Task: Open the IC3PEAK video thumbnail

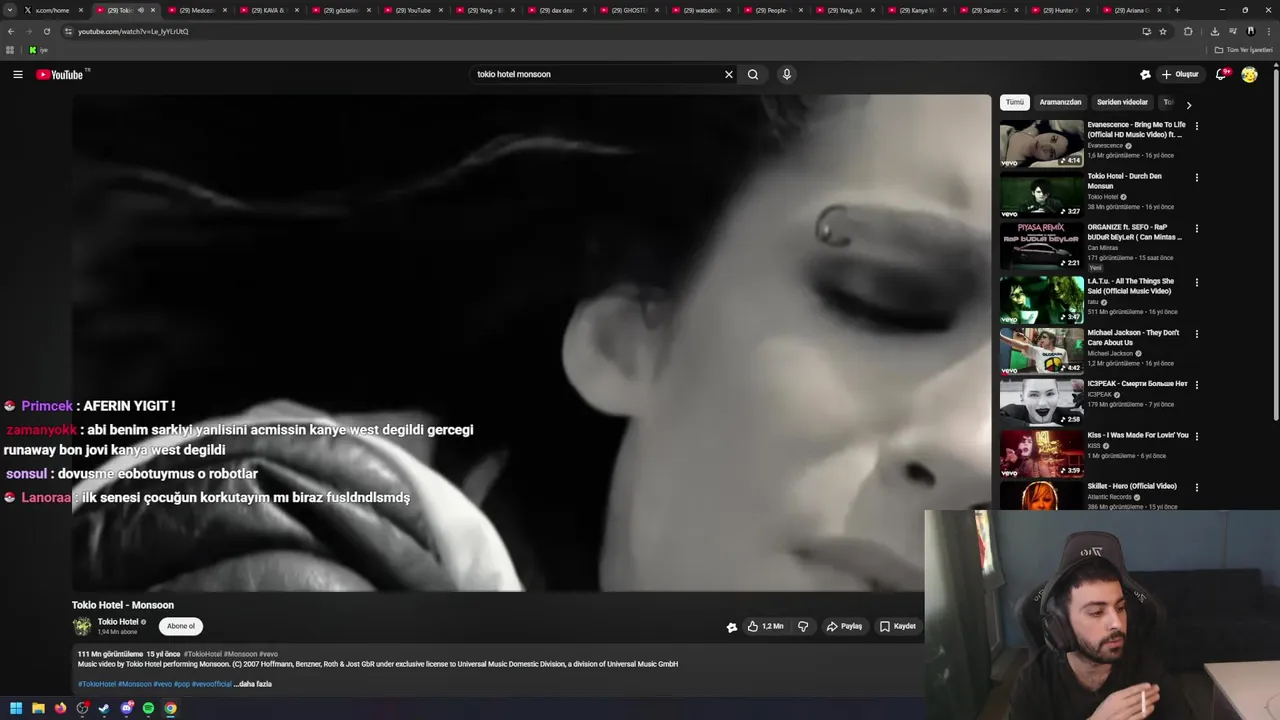Action: click(x=1042, y=401)
